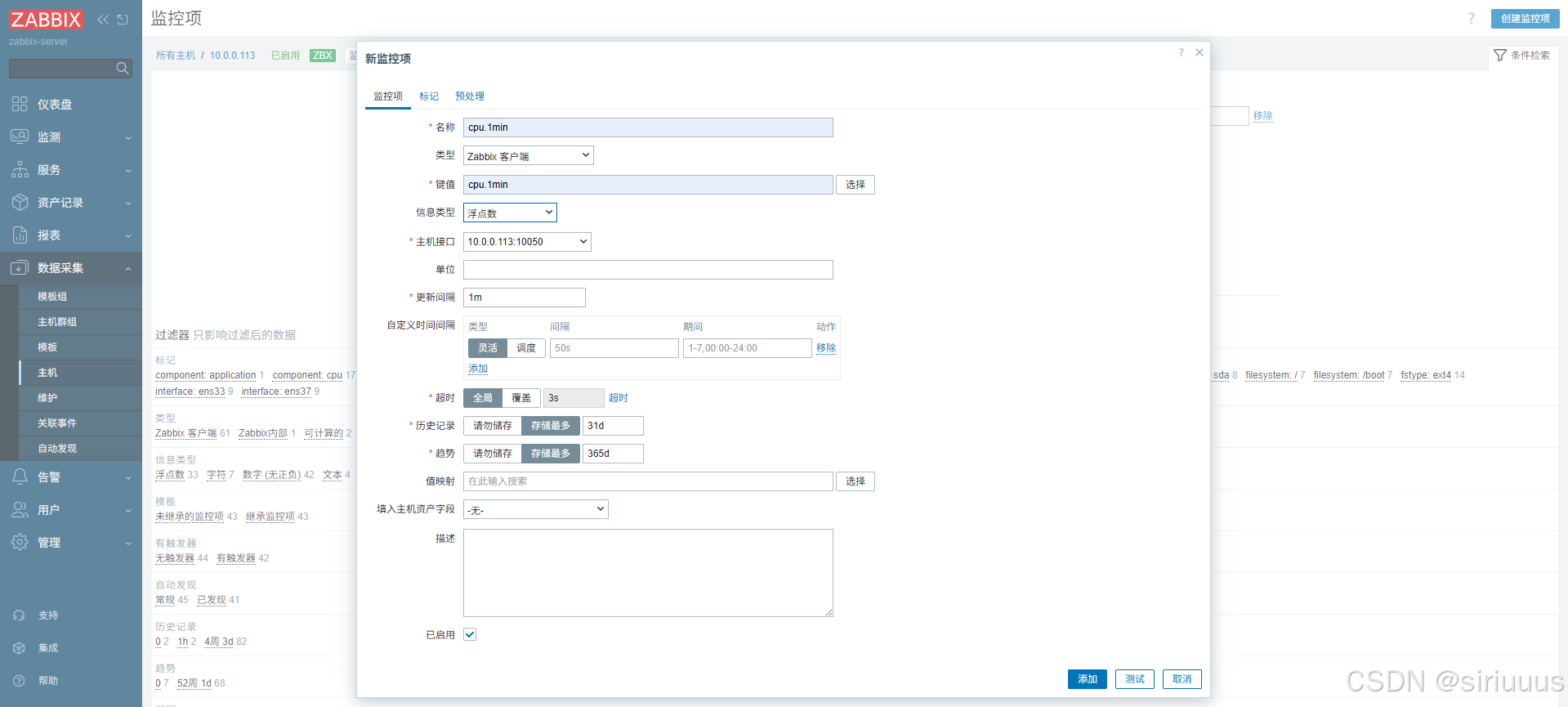Click the filter funnel icon 条件检索
The width and height of the screenshot is (1568, 707).
[x=1500, y=55]
